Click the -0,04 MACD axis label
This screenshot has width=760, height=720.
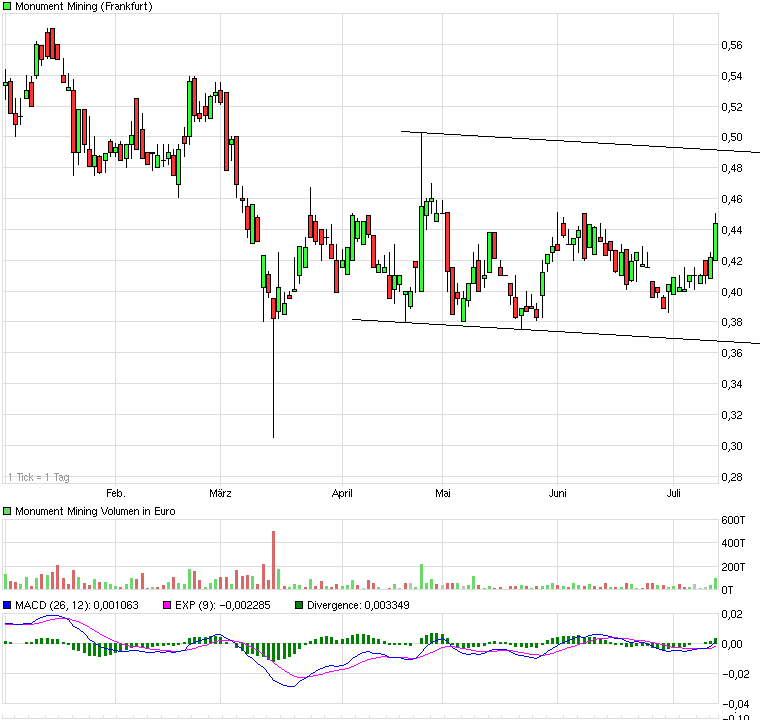pos(736,704)
